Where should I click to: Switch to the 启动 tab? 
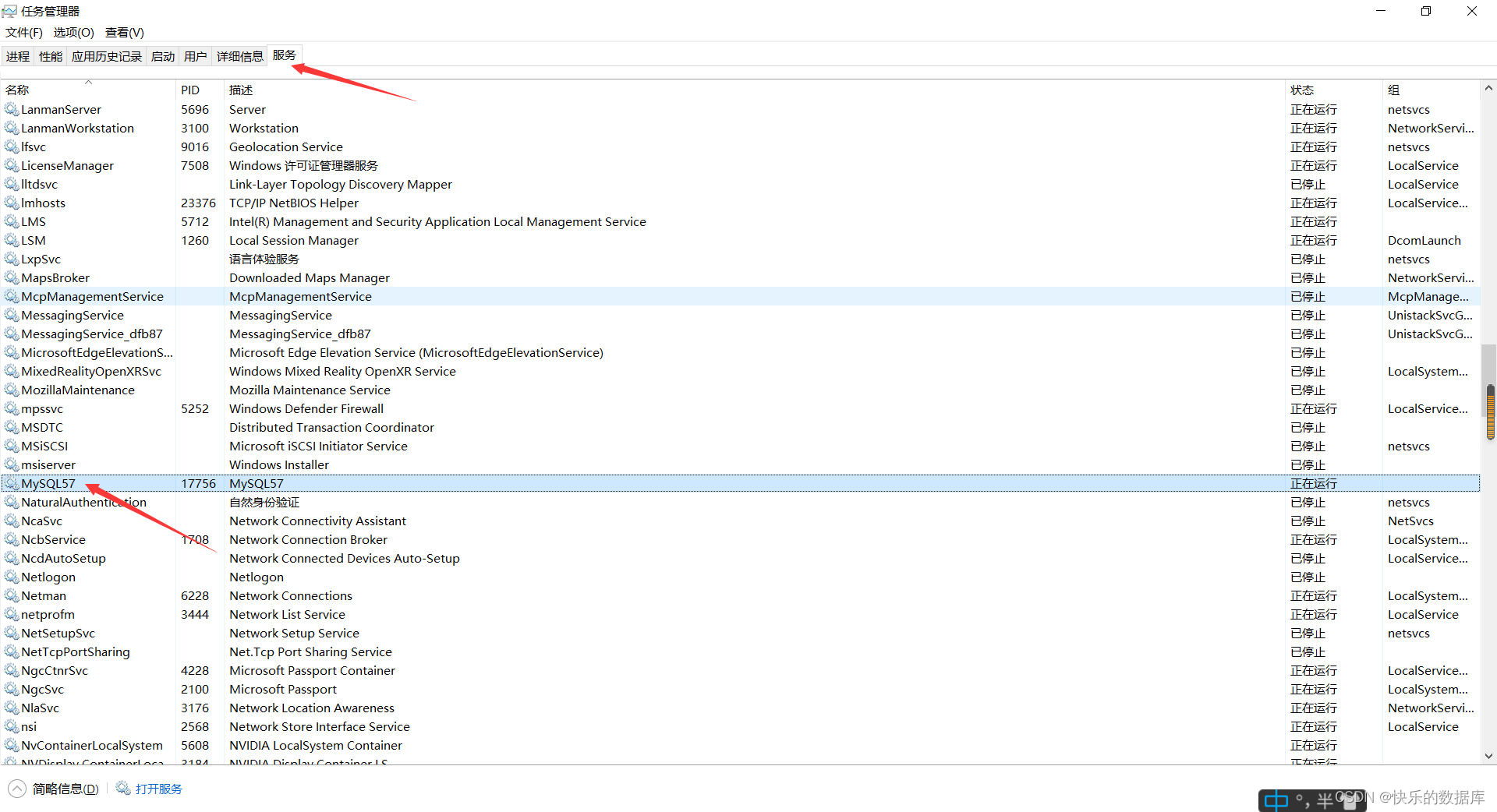point(163,56)
